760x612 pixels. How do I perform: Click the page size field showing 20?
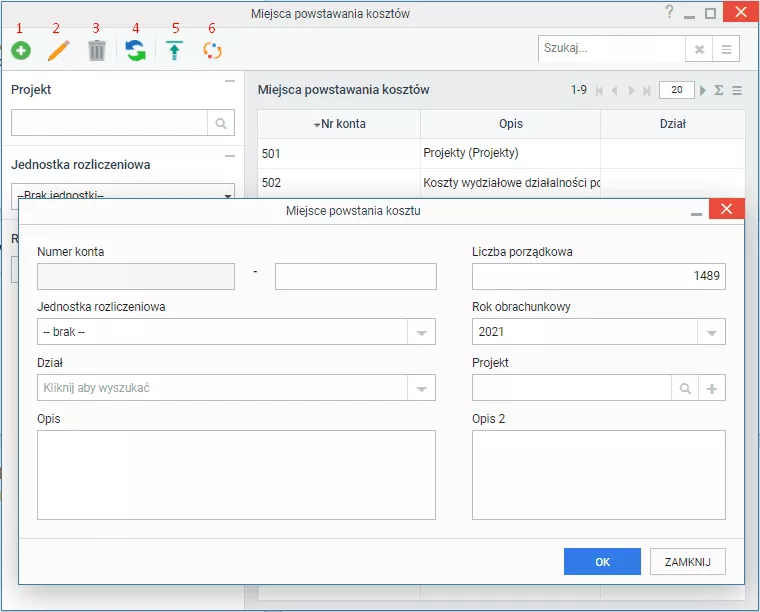677,90
